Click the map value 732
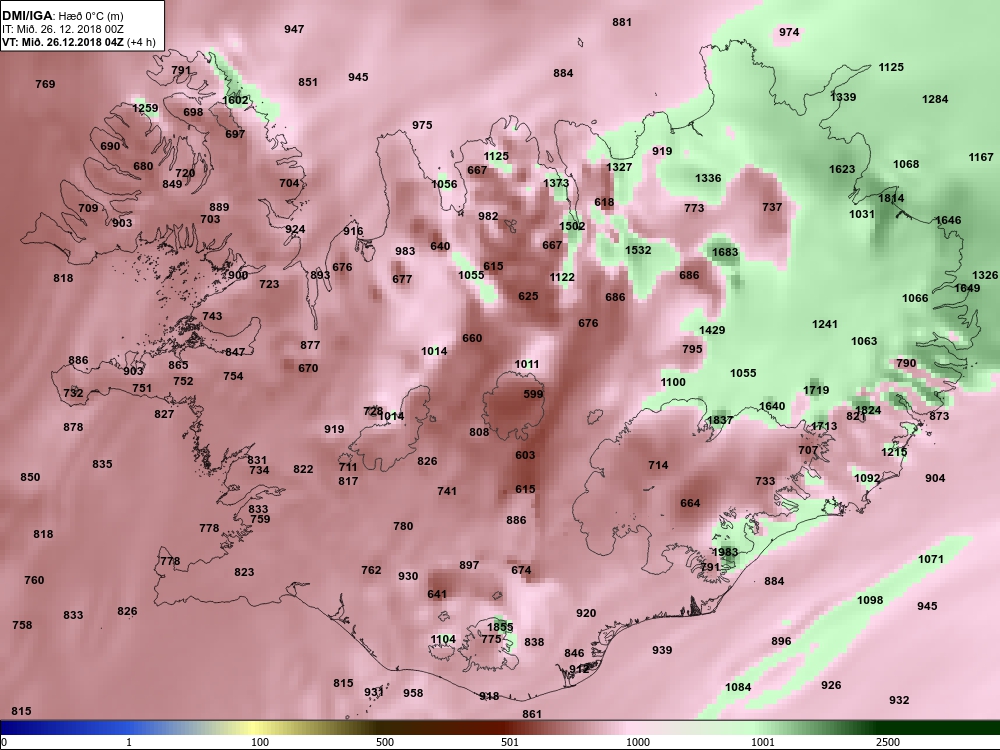The width and height of the screenshot is (1000, 750). tap(73, 392)
